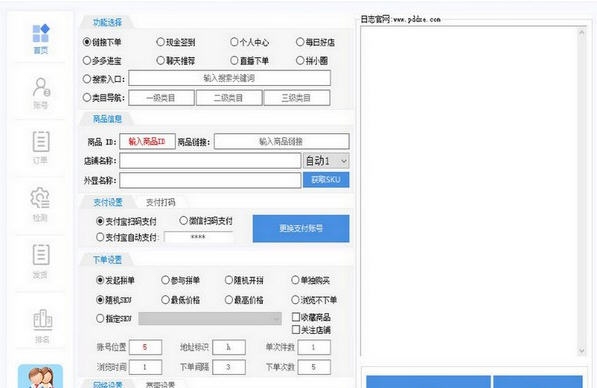Select the 聊天推荐 radio option
Image resolution: width=597 pixels, height=388 pixels.
pos(176,61)
